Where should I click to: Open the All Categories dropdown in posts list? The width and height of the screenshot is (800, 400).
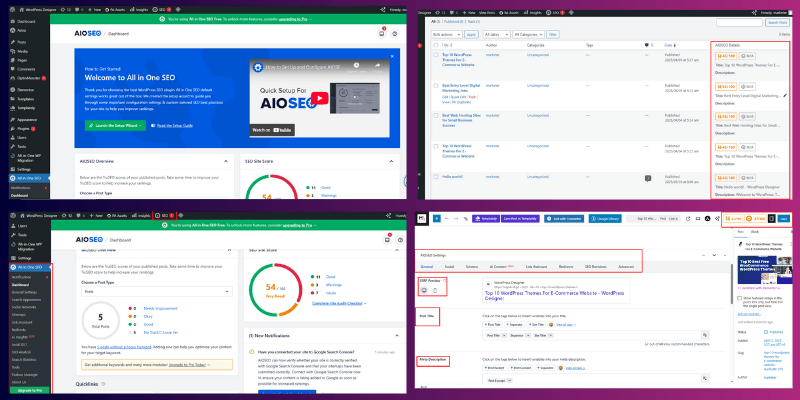click(x=528, y=34)
